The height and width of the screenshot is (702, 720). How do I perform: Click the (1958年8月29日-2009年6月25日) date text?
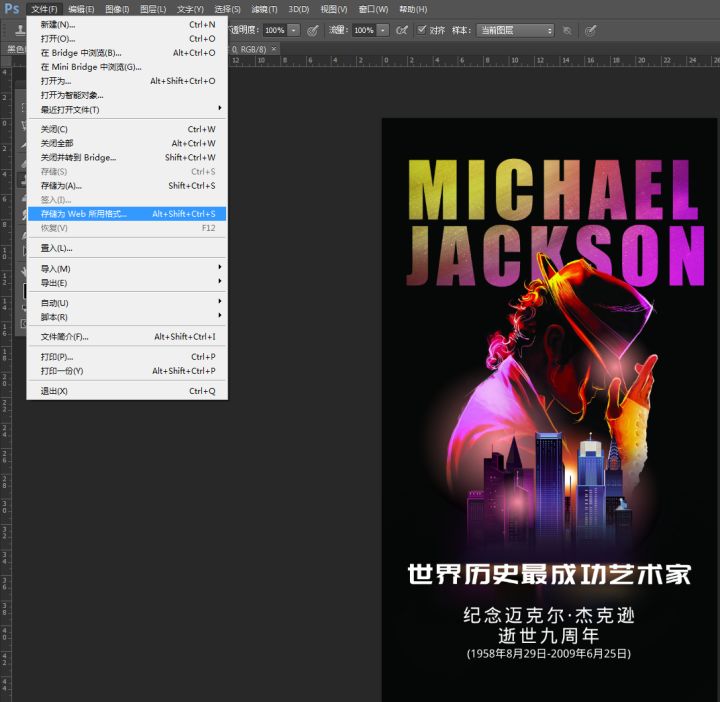tap(549, 654)
